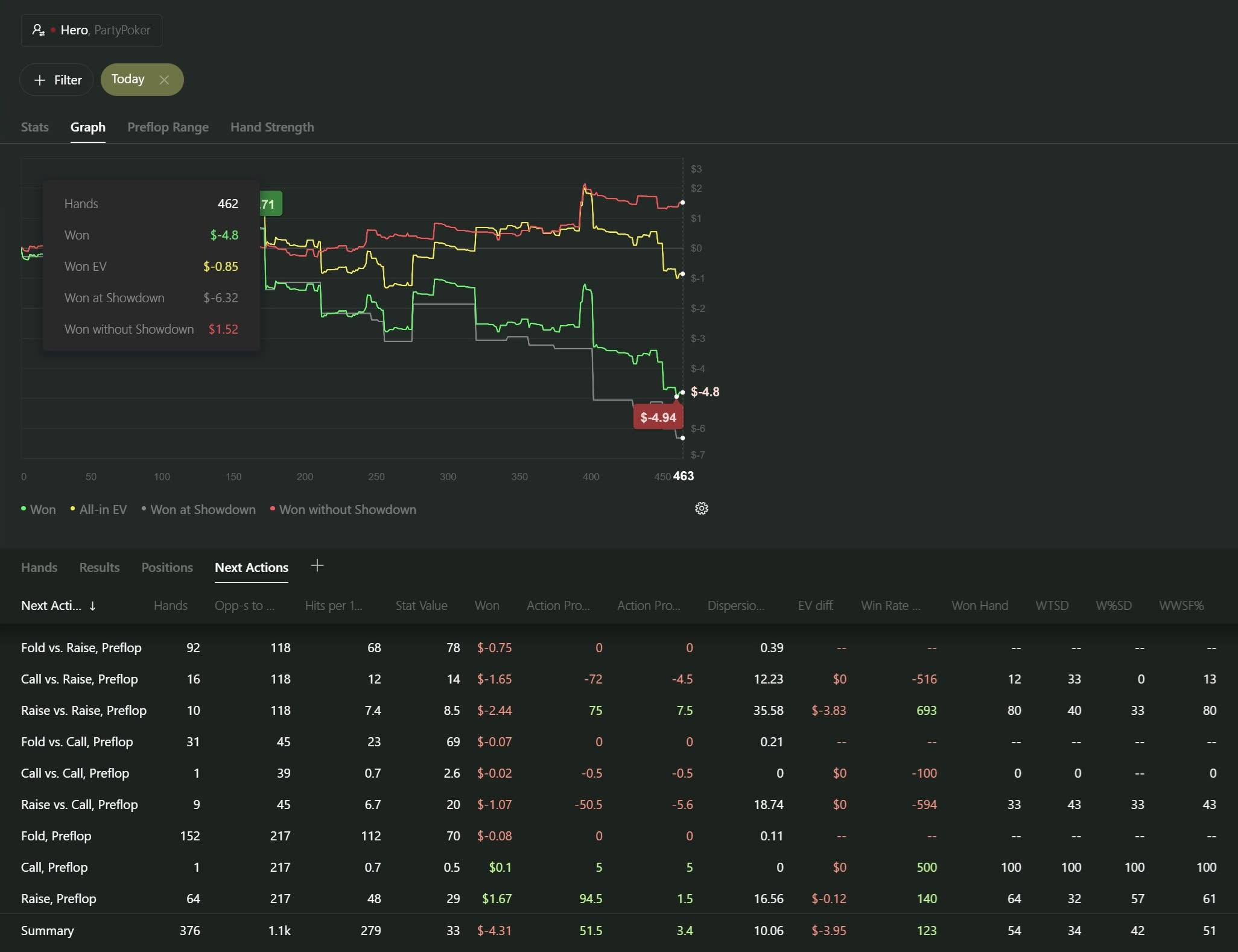Switch to the Stats tab

35,127
